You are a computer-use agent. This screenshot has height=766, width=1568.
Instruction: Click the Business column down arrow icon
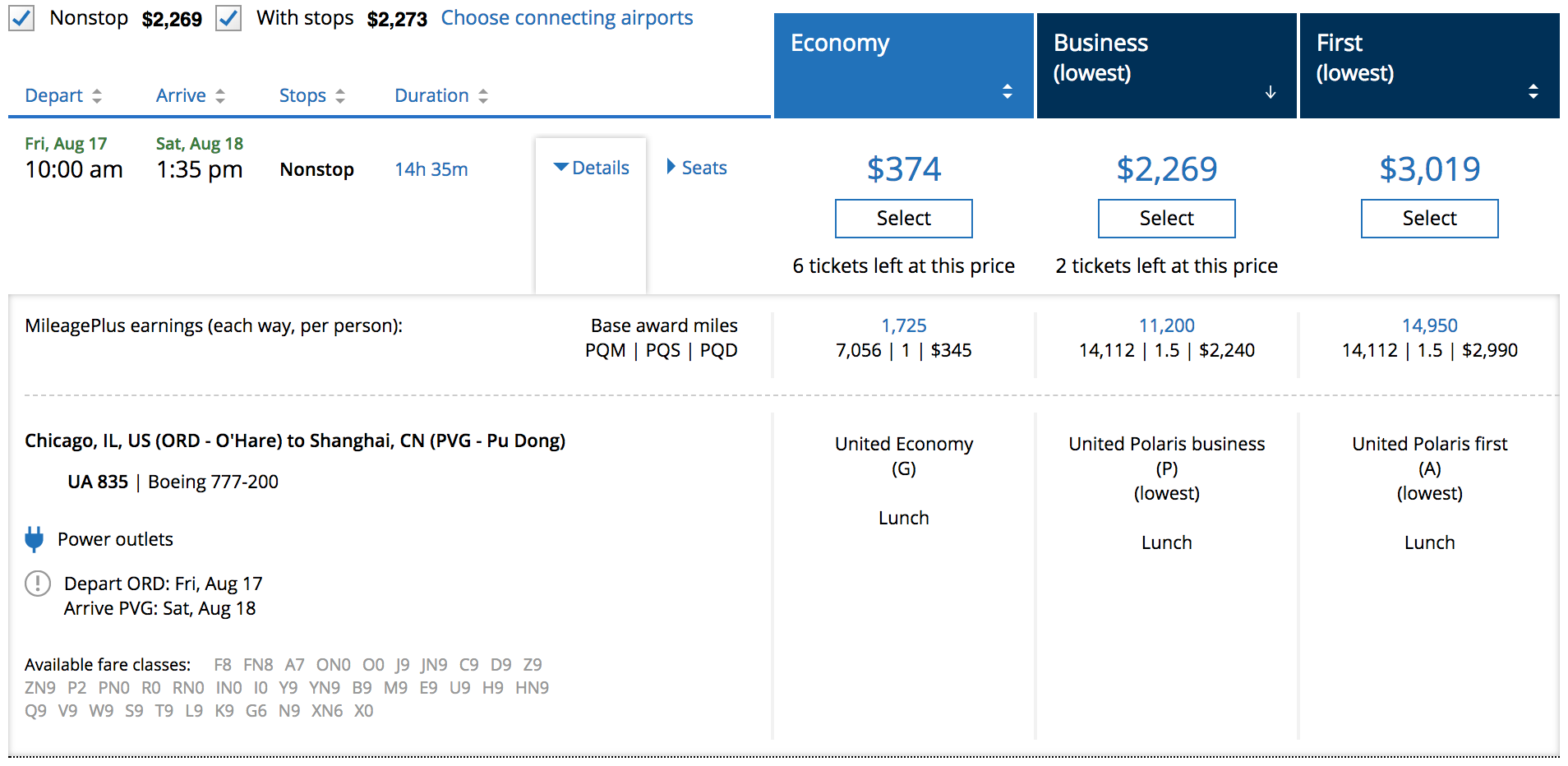pyautogui.click(x=1270, y=91)
